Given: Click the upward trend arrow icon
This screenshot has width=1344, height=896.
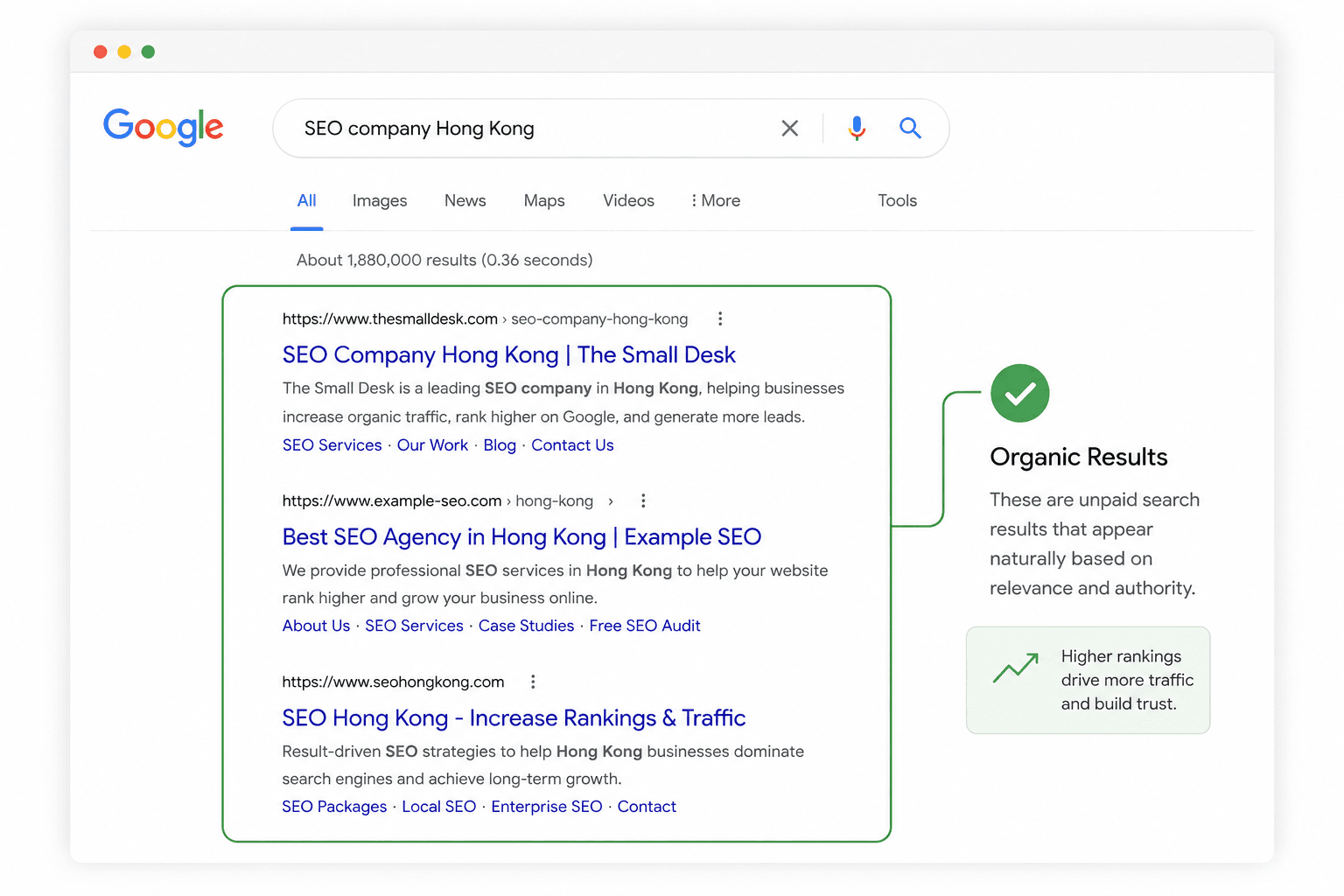Looking at the screenshot, I should [x=1016, y=668].
